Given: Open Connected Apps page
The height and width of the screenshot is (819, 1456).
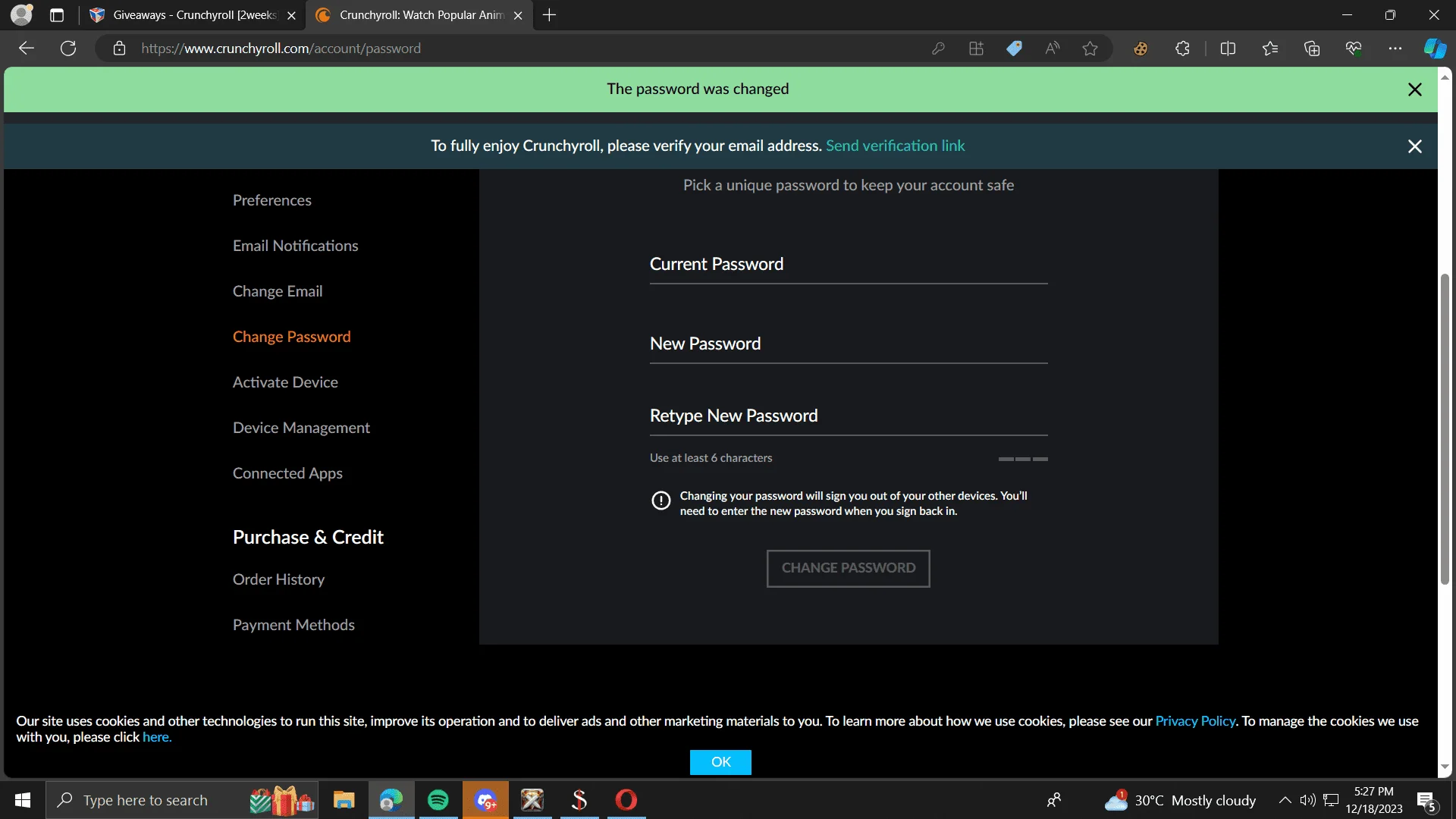Looking at the screenshot, I should [287, 473].
